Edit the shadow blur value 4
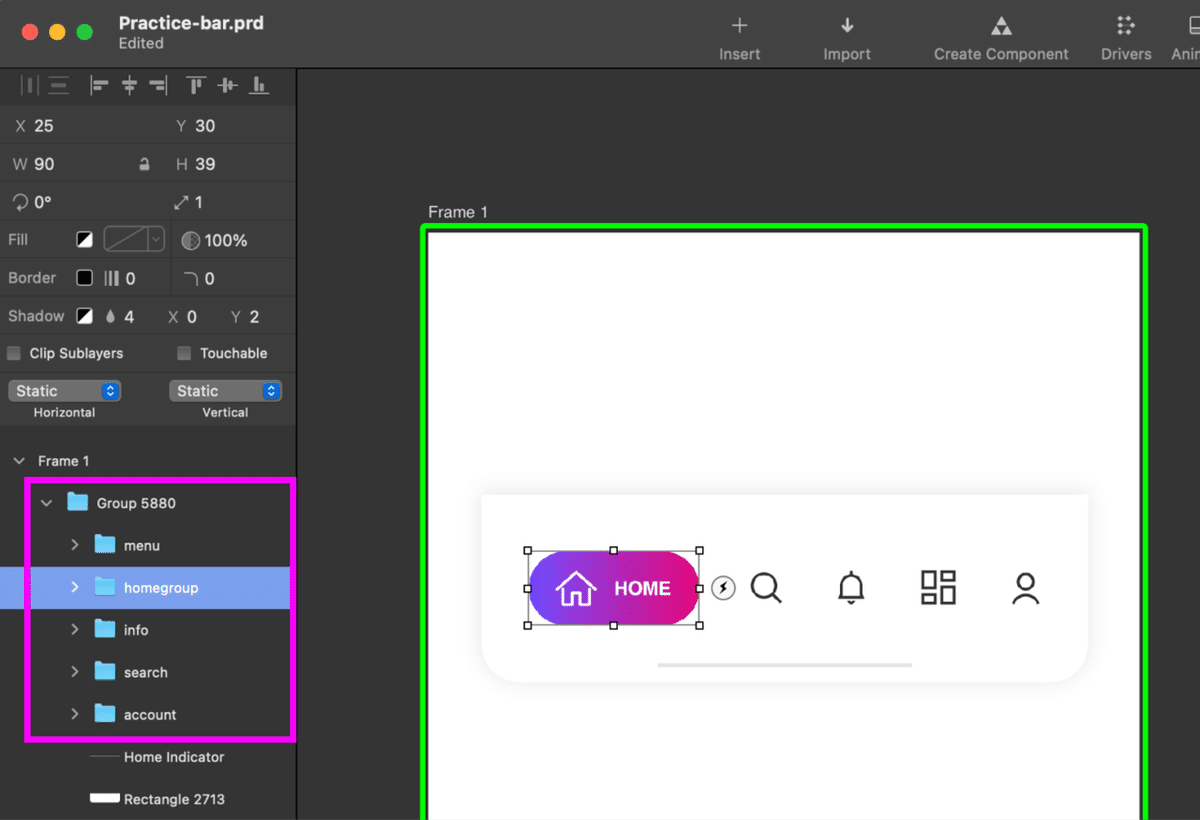This screenshot has height=820, width=1200. [129, 316]
